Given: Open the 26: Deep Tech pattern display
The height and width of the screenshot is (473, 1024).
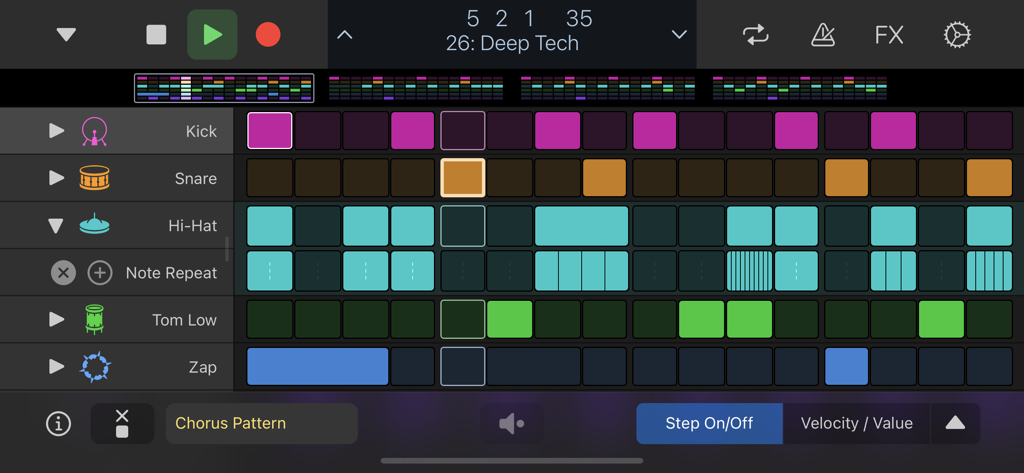Looking at the screenshot, I should click(512, 44).
